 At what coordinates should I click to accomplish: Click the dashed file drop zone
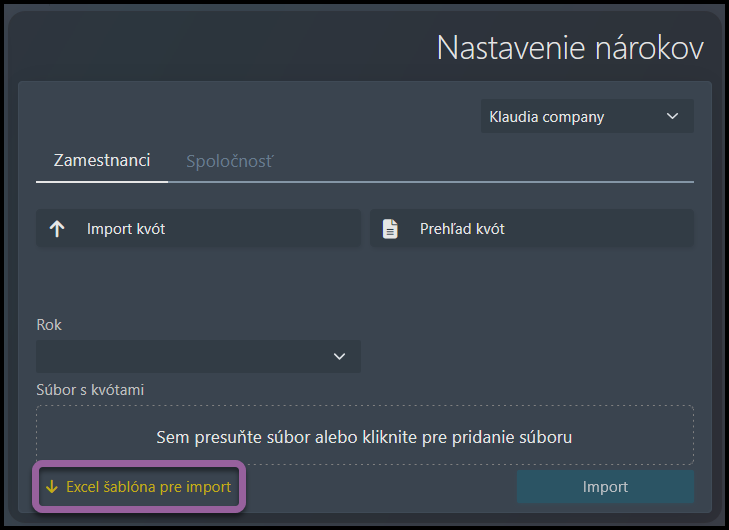[365, 435]
